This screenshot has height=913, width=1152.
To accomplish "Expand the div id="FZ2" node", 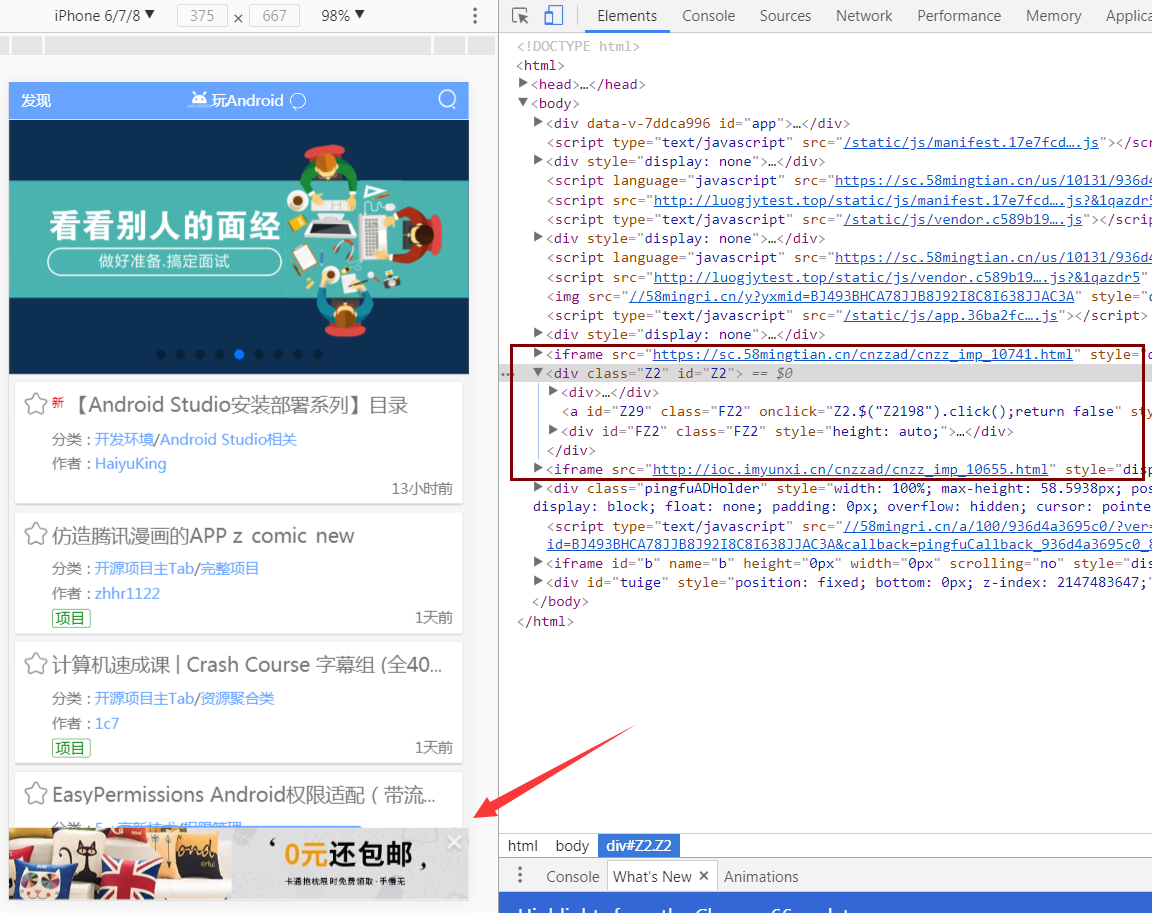I will 553,430.
